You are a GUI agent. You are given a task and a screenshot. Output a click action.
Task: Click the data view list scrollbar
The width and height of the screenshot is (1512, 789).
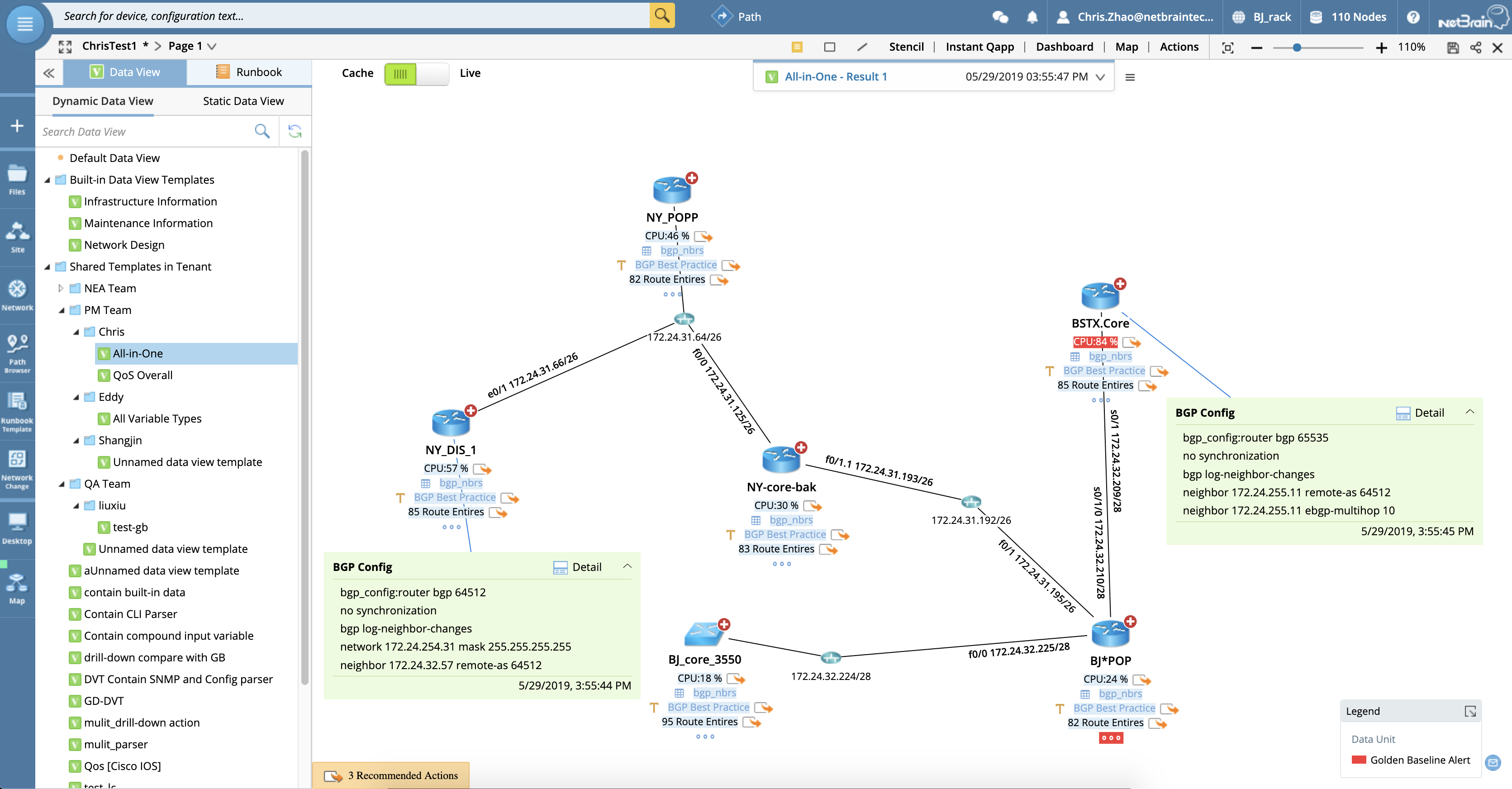click(304, 417)
